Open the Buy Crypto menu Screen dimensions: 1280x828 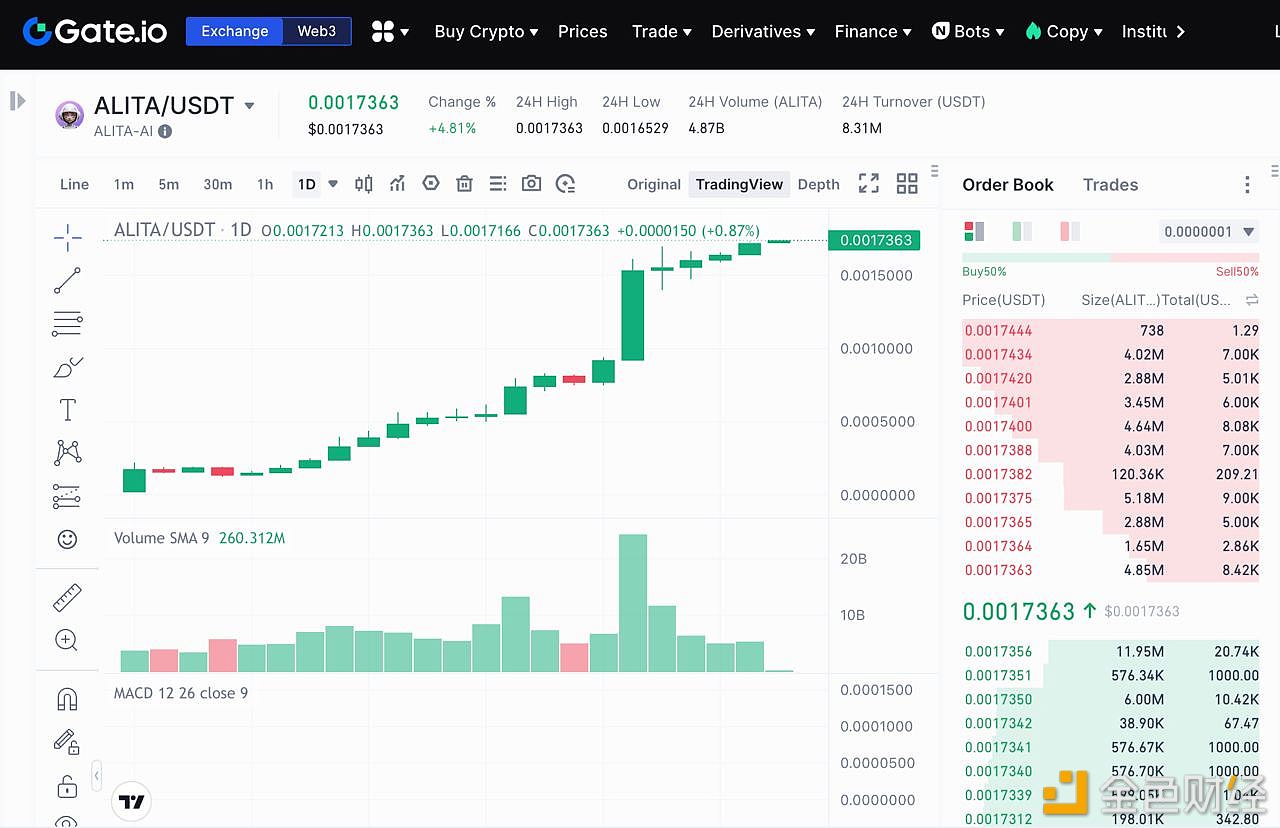[x=486, y=31]
